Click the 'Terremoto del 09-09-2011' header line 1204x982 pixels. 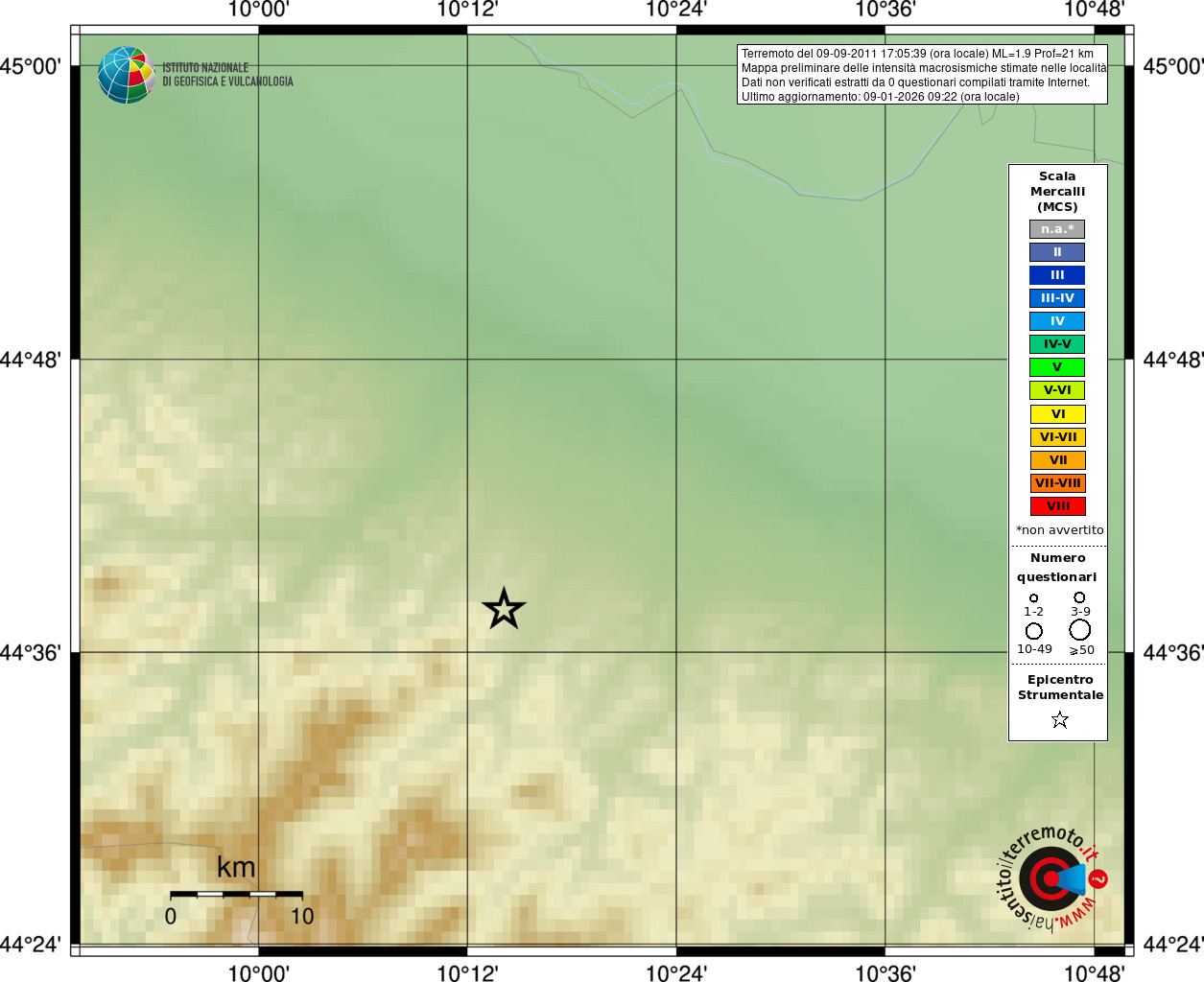click(917, 54)
